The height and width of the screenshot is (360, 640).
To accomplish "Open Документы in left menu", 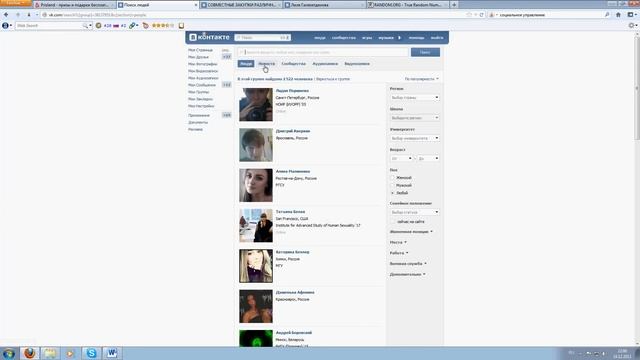I will click(x=198, y=122).
